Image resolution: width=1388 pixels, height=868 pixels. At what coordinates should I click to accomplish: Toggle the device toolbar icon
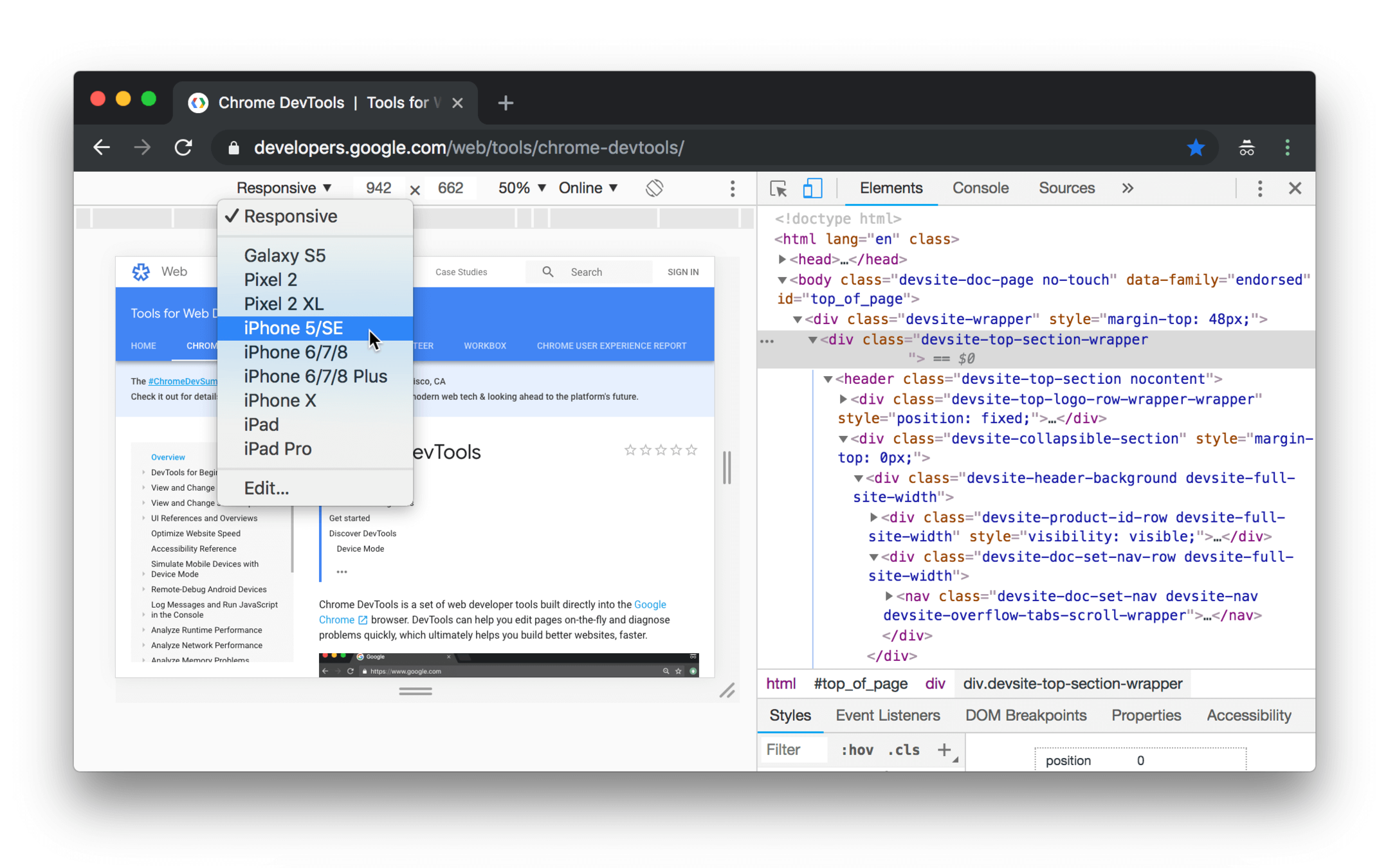pyautogui.click(x=812, y=188)
